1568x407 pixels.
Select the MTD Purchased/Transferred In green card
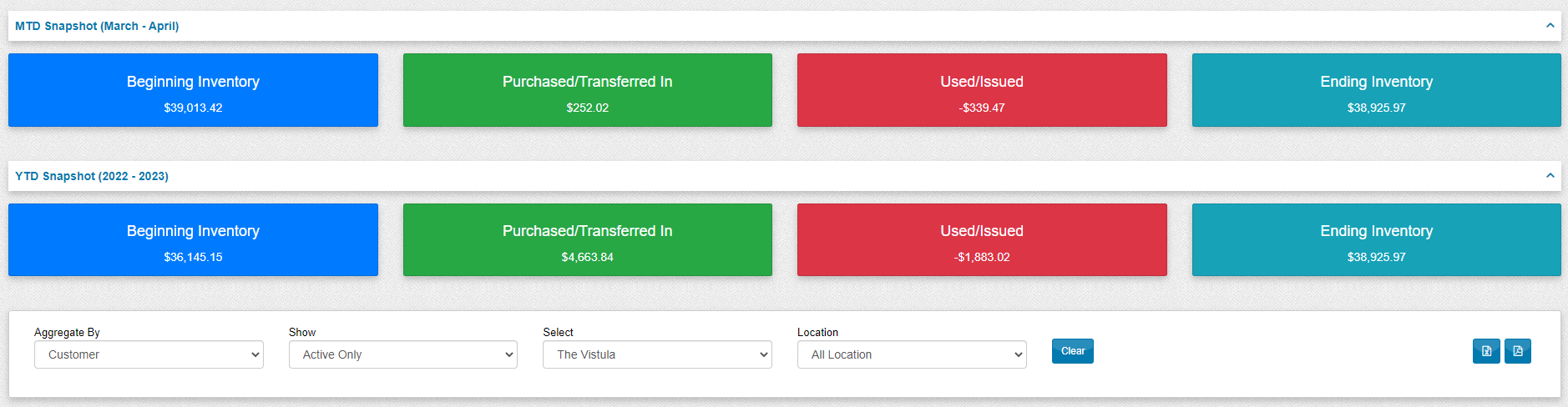point(588,90)
